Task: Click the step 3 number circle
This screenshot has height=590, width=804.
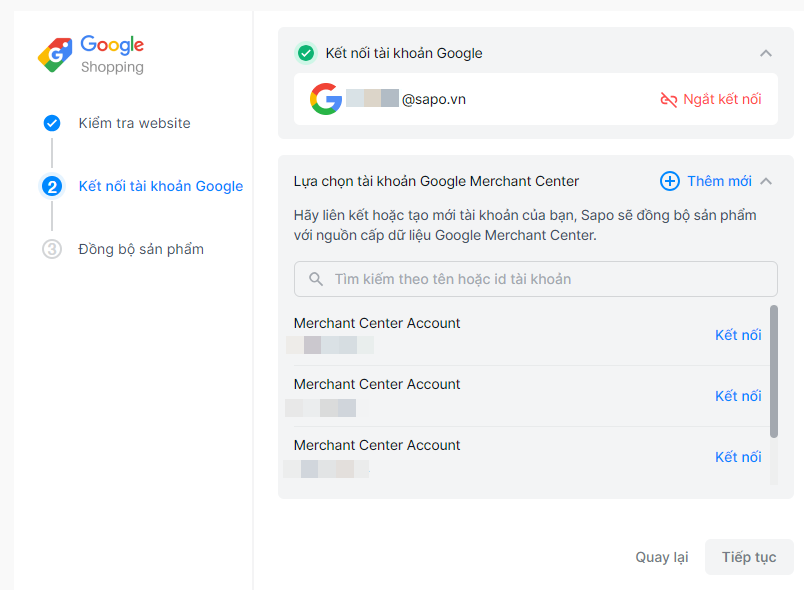Action: [x=52, y=249]
